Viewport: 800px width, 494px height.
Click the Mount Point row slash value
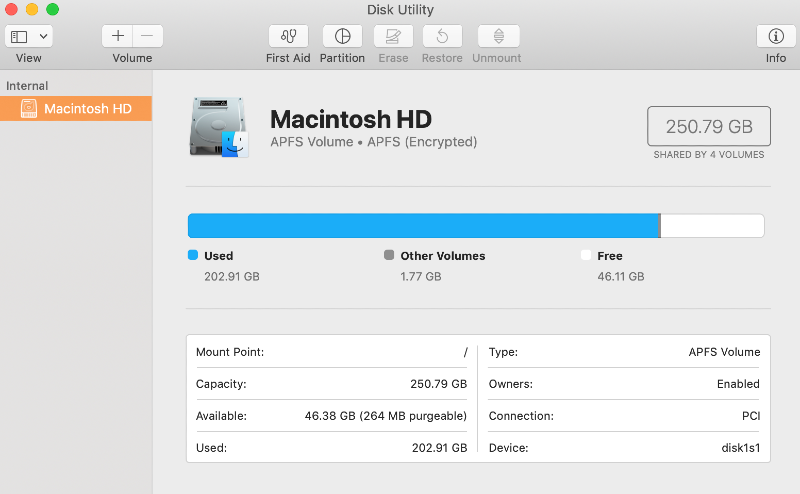pos(465,352)
